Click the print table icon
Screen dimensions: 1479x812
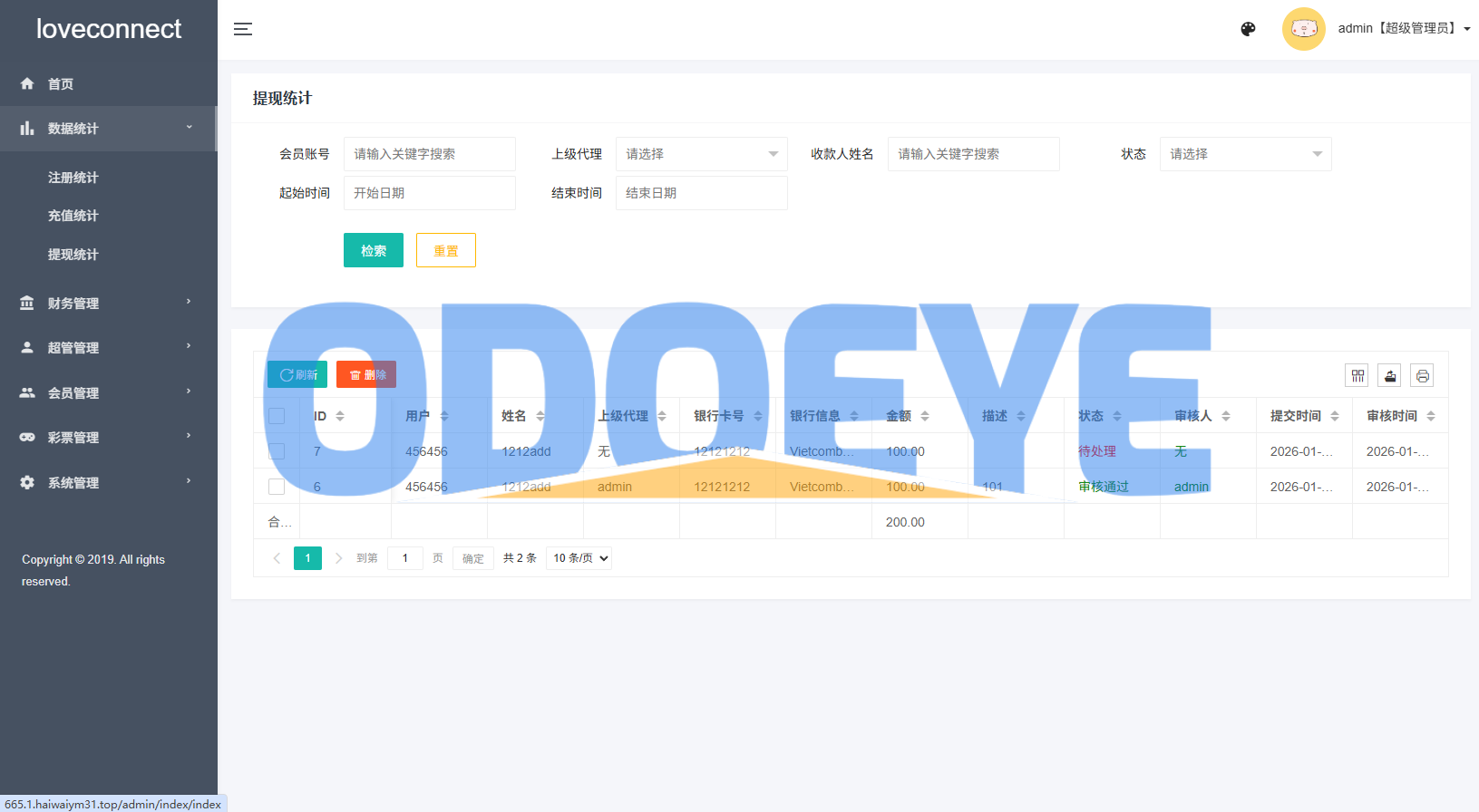[x=1422, y=375]
